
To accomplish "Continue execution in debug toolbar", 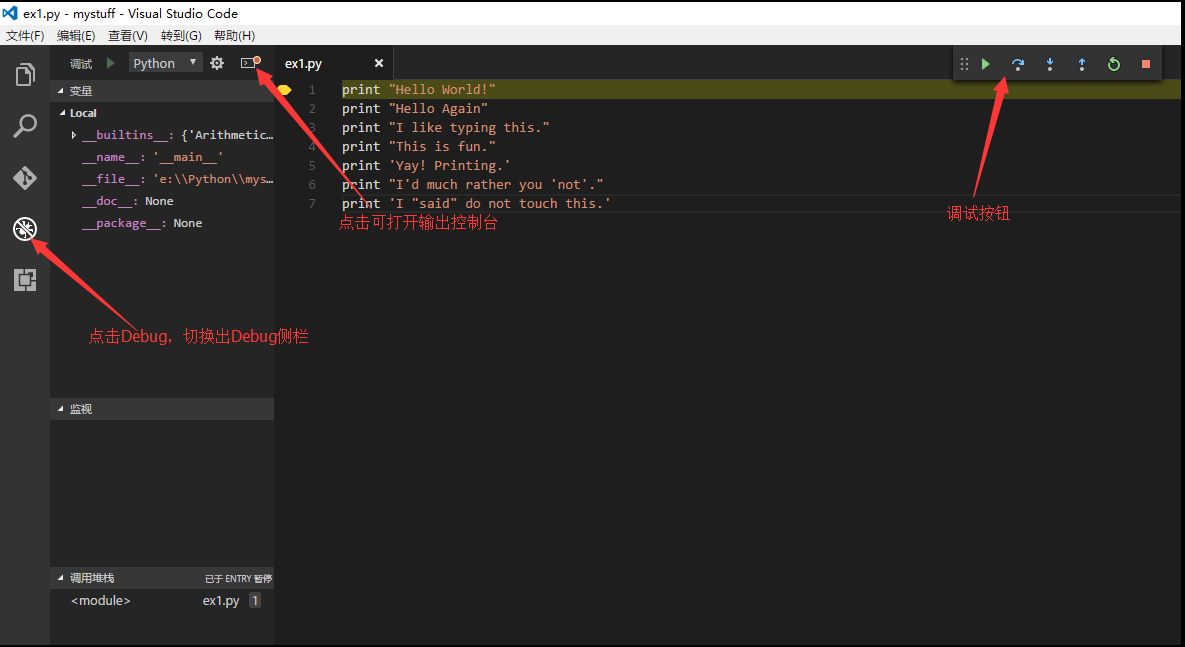I will coord(985,64).
